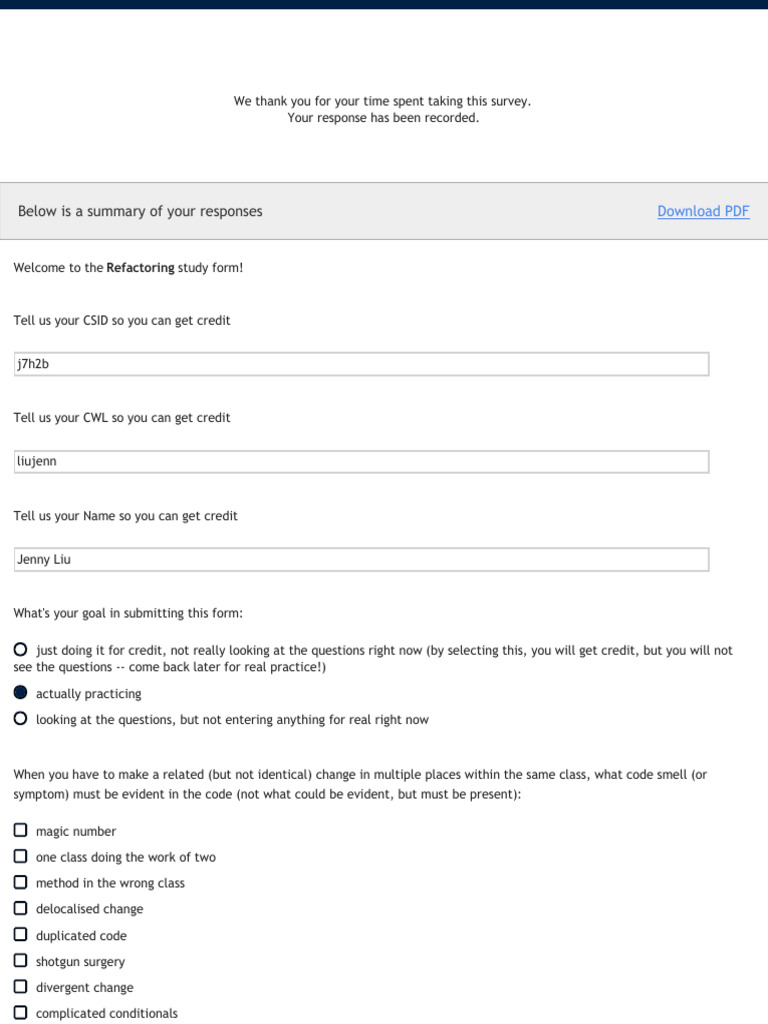Click the CSID input field
Image resolution: width=768 pixels, height=1024 pixels.
tap(361, 364)
